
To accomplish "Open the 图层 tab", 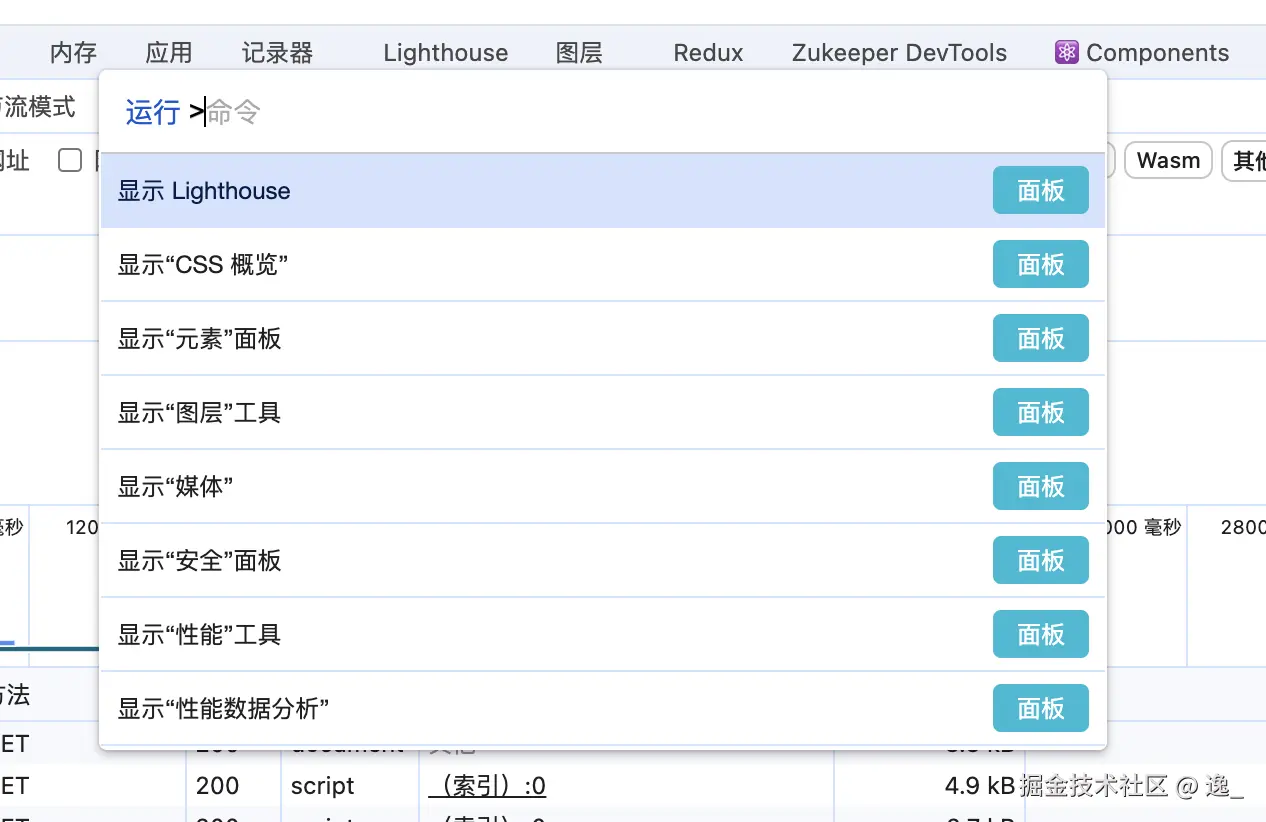I will pos(579,53).
